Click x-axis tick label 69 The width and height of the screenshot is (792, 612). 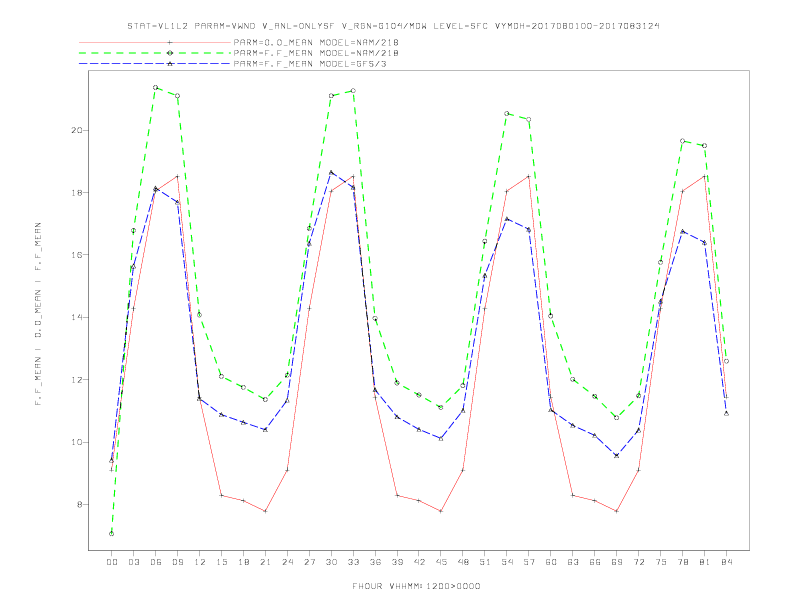617,562
